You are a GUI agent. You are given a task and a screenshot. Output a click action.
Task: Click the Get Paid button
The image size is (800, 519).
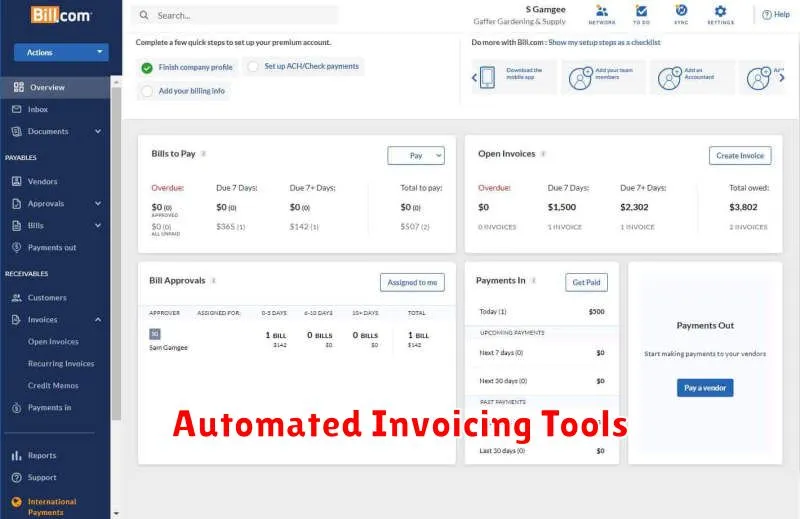tap(586, 282)
